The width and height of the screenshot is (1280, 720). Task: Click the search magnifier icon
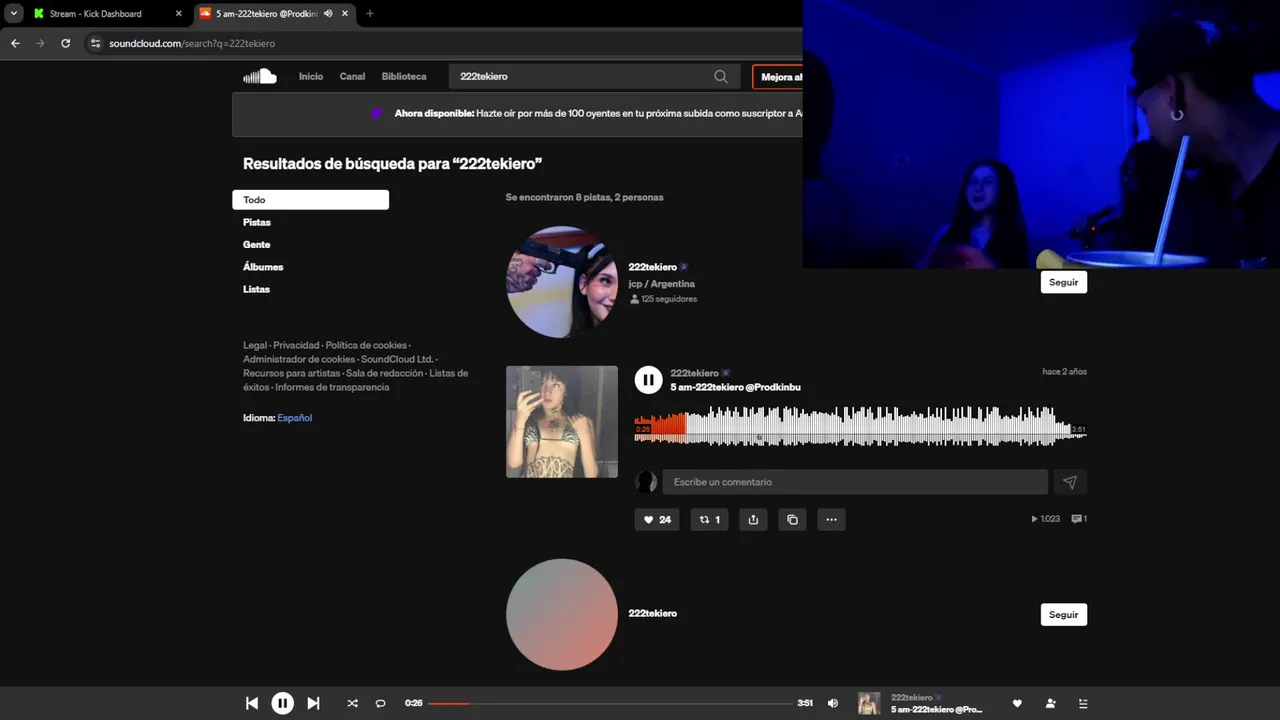pyautogui.click(x=720, y=76)
